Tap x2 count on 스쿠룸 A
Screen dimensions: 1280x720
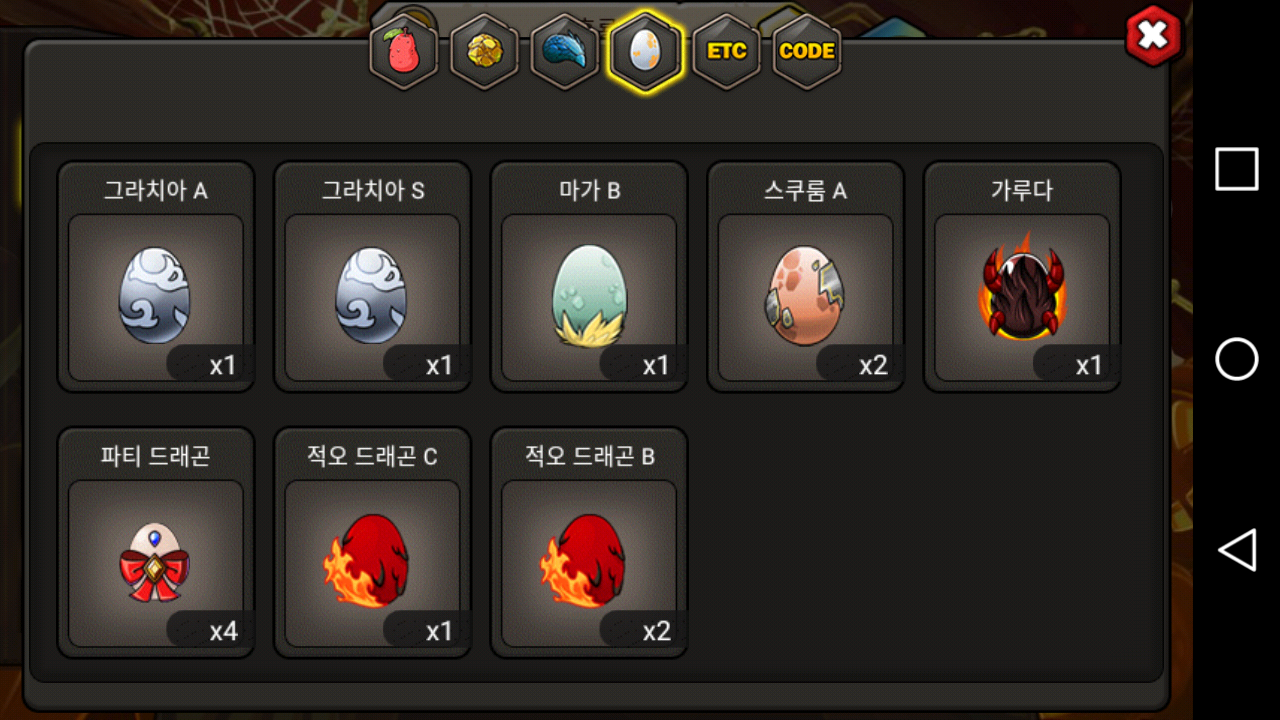(873, 365)
